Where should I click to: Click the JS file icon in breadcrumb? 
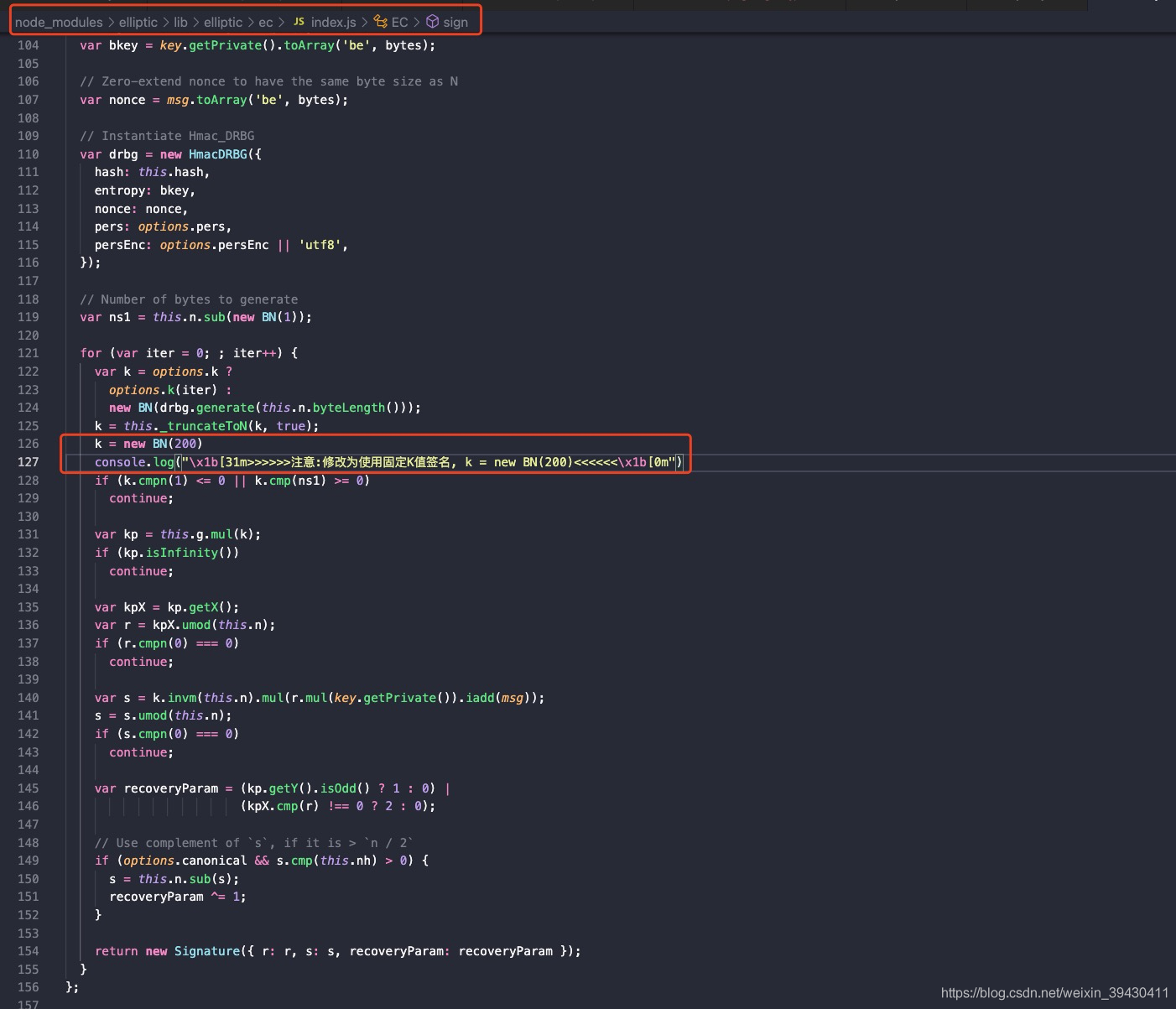[x=299, y=22]
